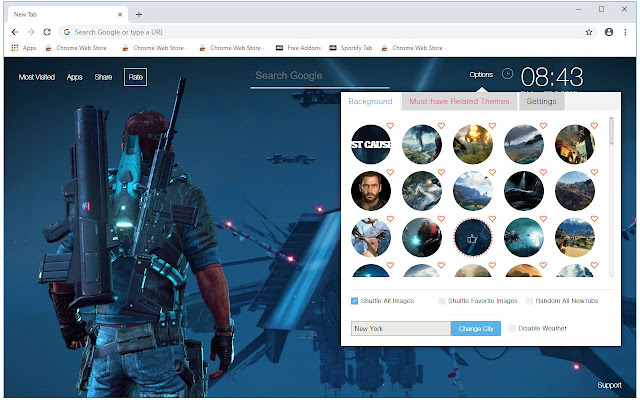Toggle the Options panel
The height and width of the screenshot is (400, 640).
coord(481,75)
